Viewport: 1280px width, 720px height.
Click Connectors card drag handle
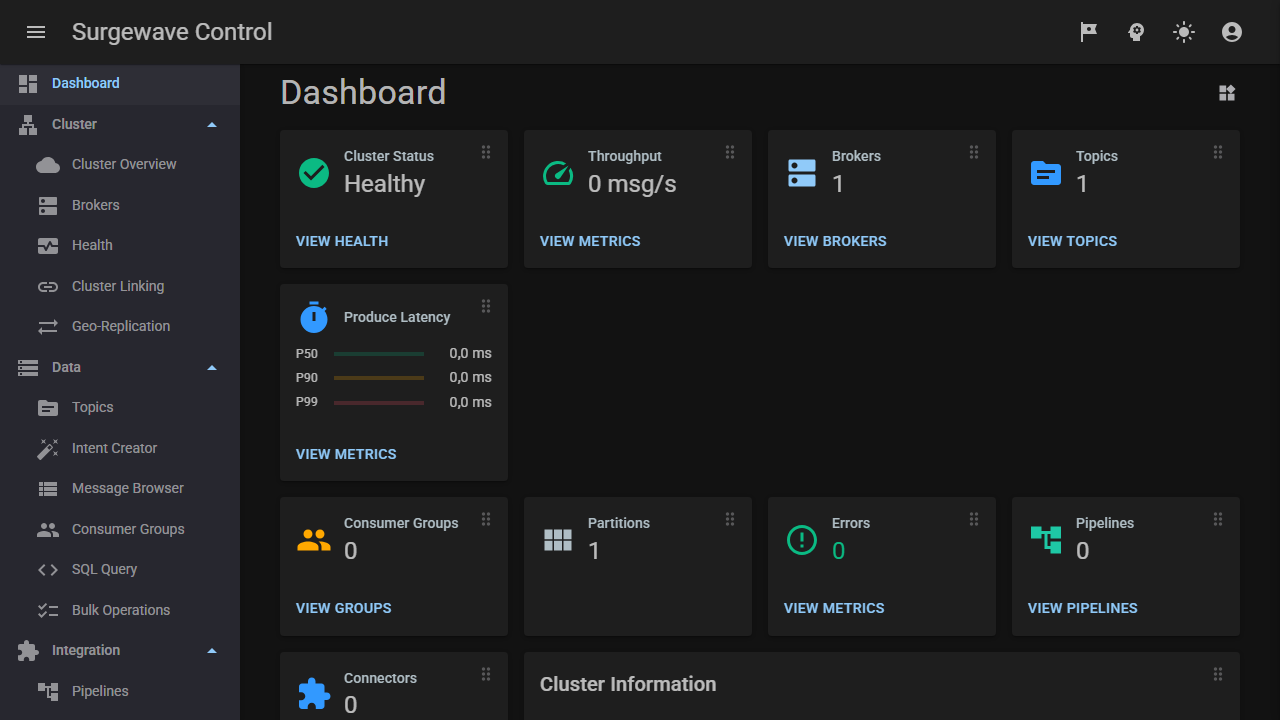click(486, 674)
